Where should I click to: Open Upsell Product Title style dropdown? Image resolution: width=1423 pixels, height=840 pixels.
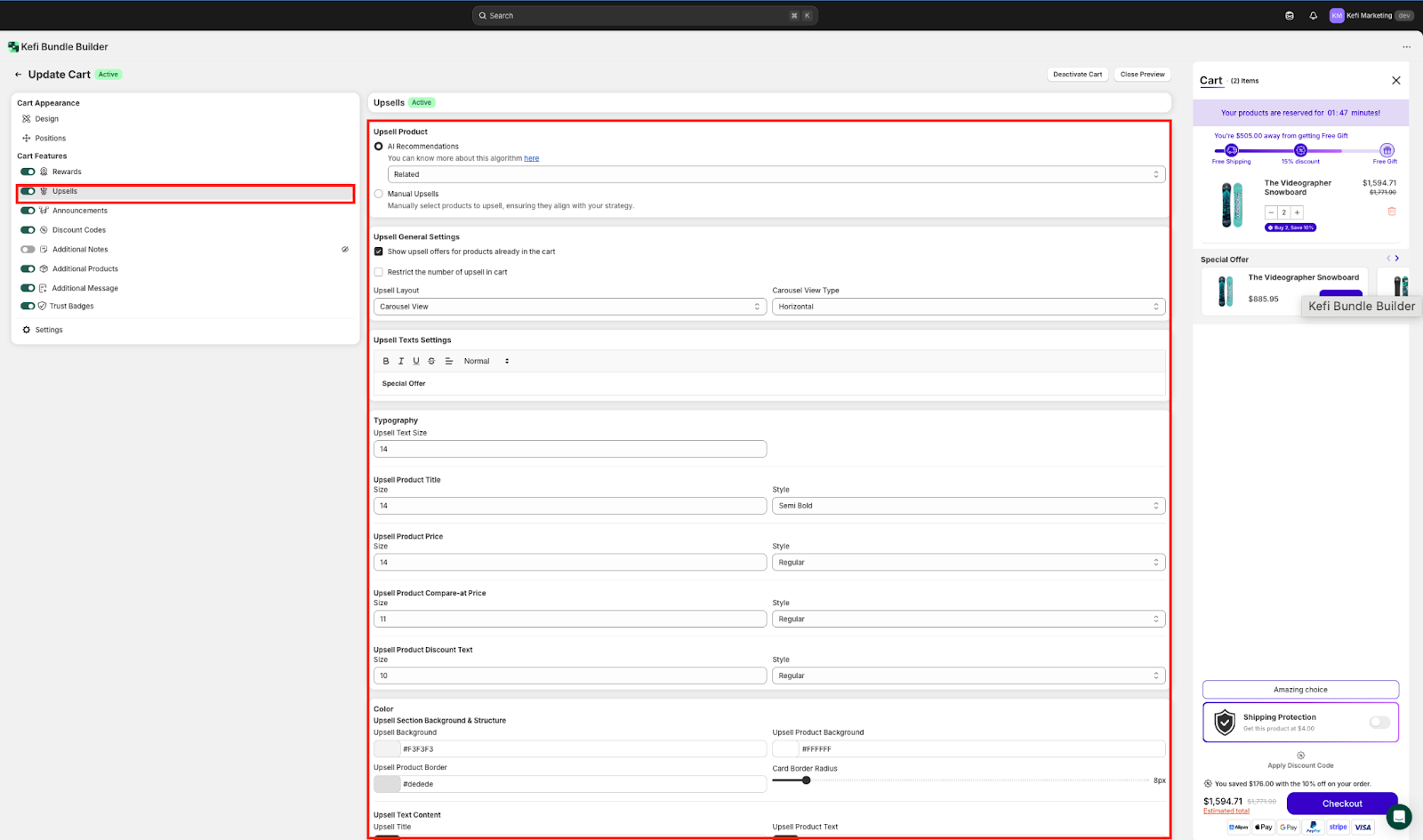point(968,506)
